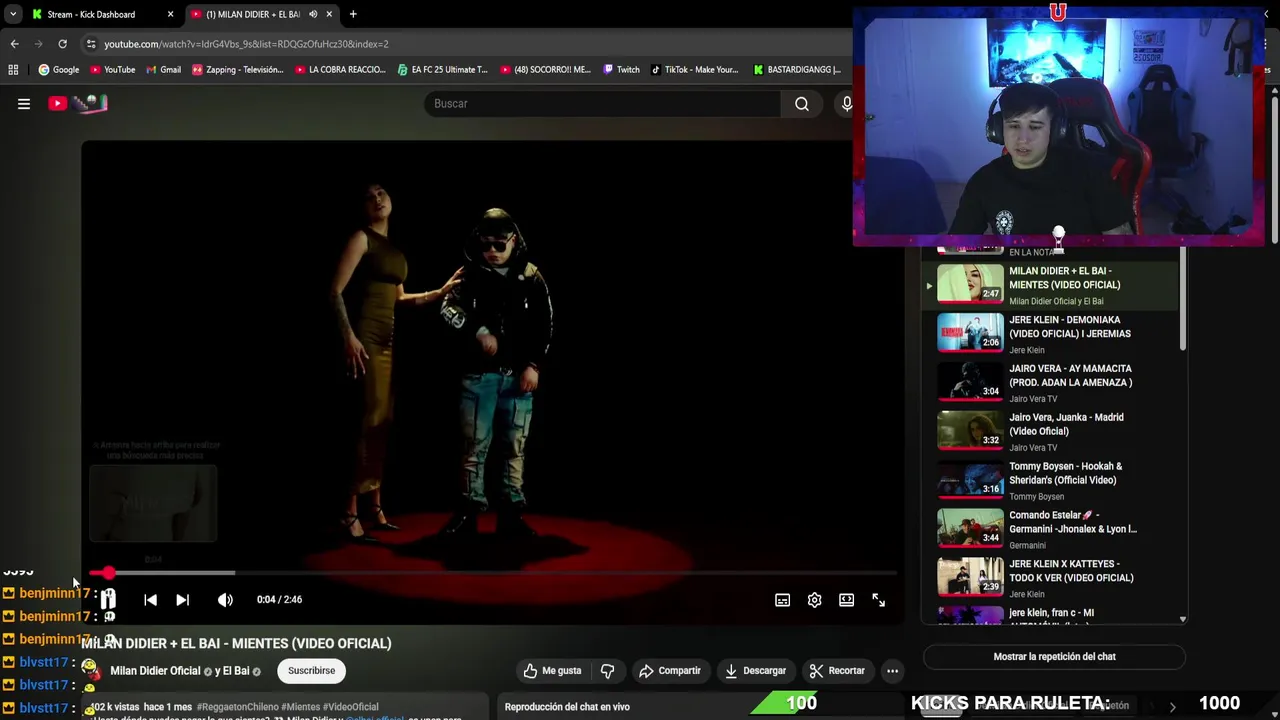Download the video with Descargar

[x=756, y=671]
